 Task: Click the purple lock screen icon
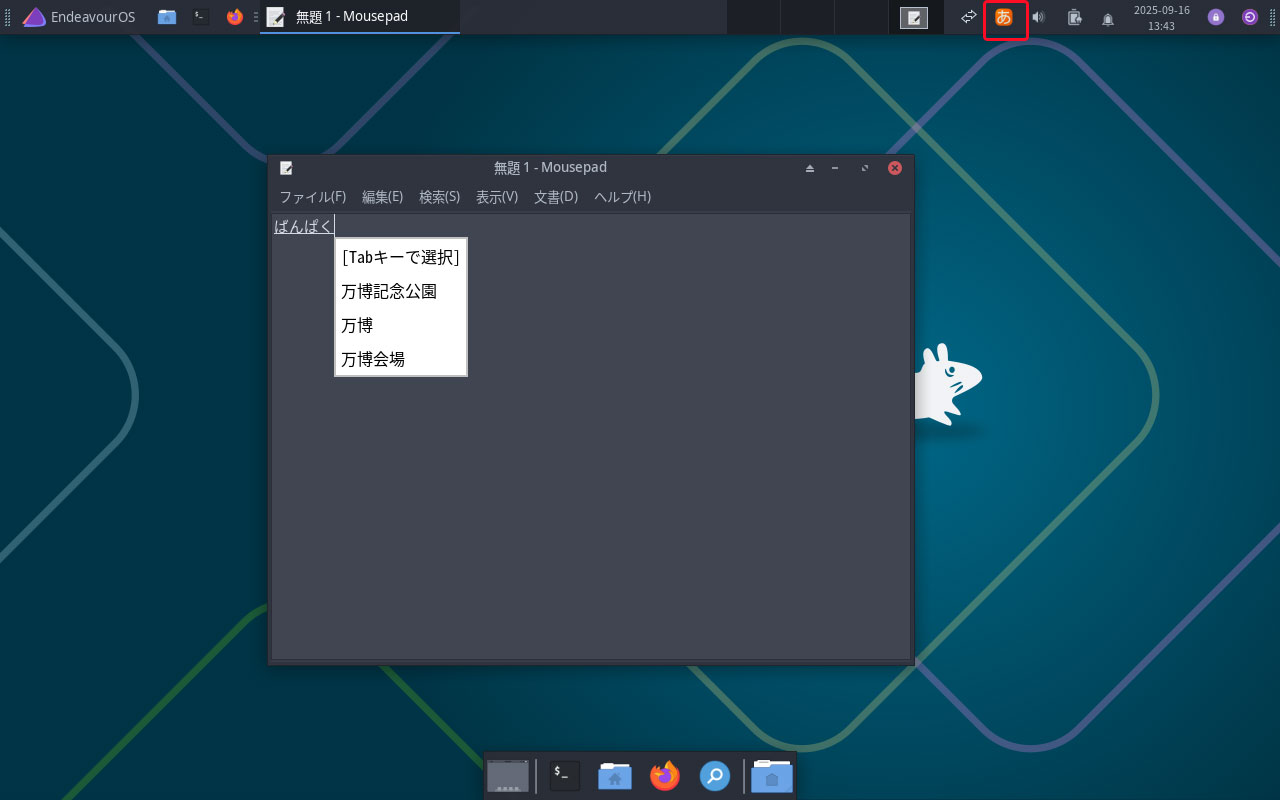[1216, 17]
